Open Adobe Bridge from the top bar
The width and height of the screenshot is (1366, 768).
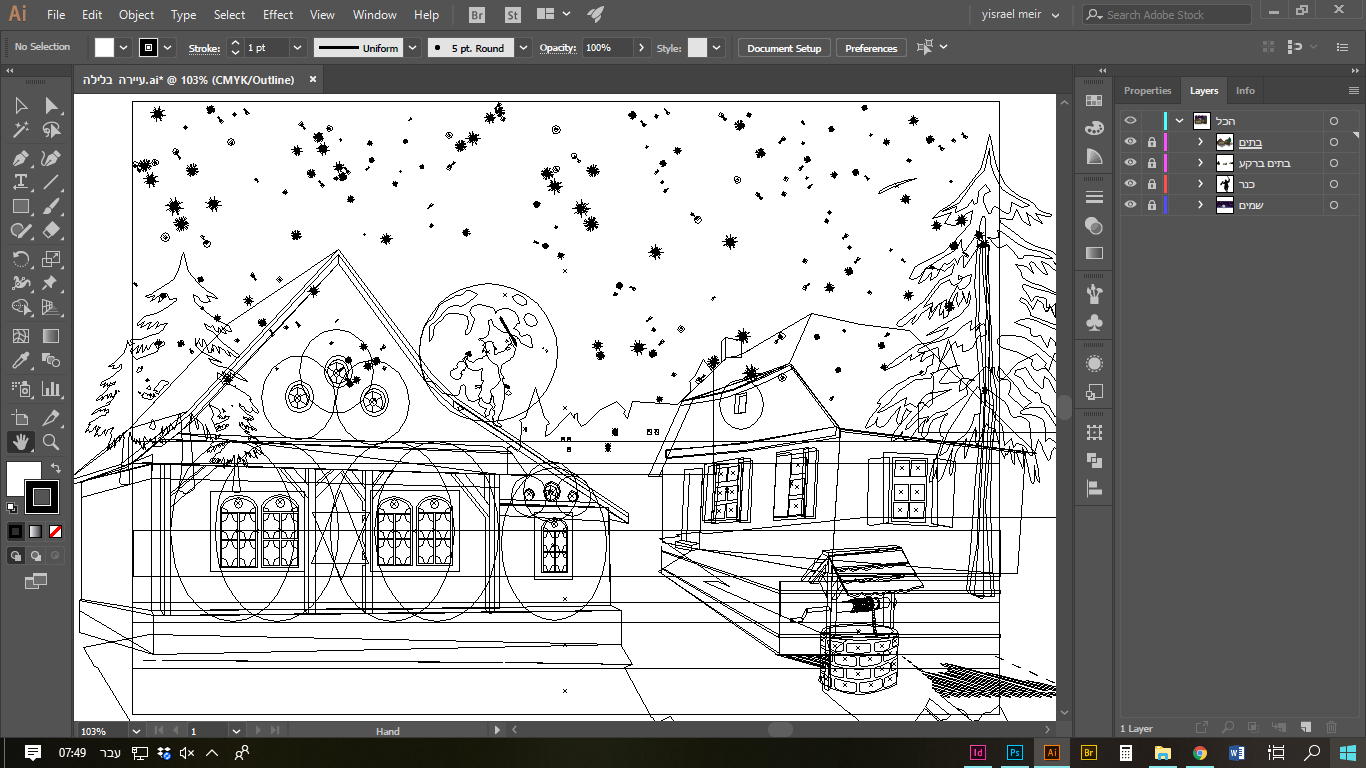(x=478, y=15)
